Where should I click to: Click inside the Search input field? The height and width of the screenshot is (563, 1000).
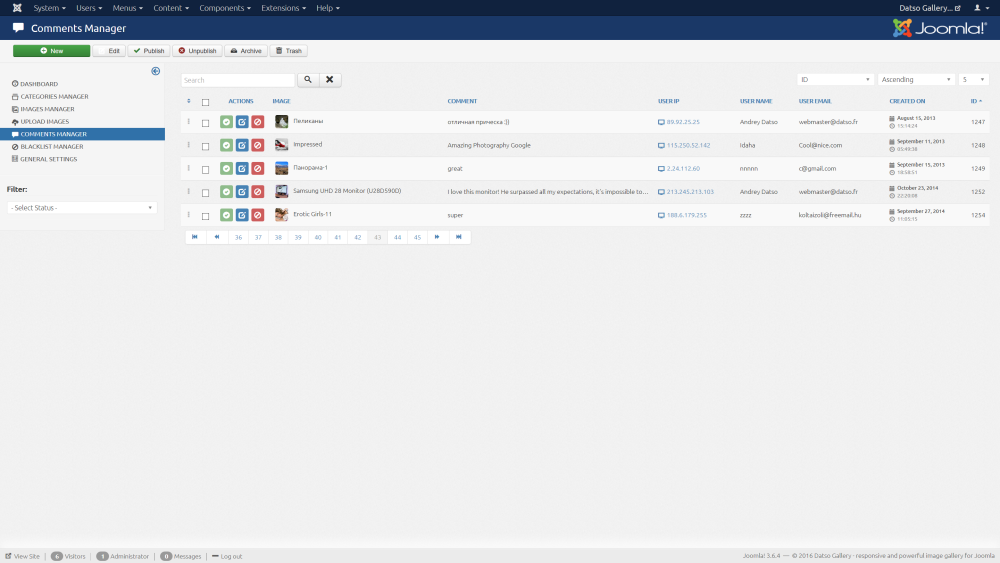(x=237, y=80)
